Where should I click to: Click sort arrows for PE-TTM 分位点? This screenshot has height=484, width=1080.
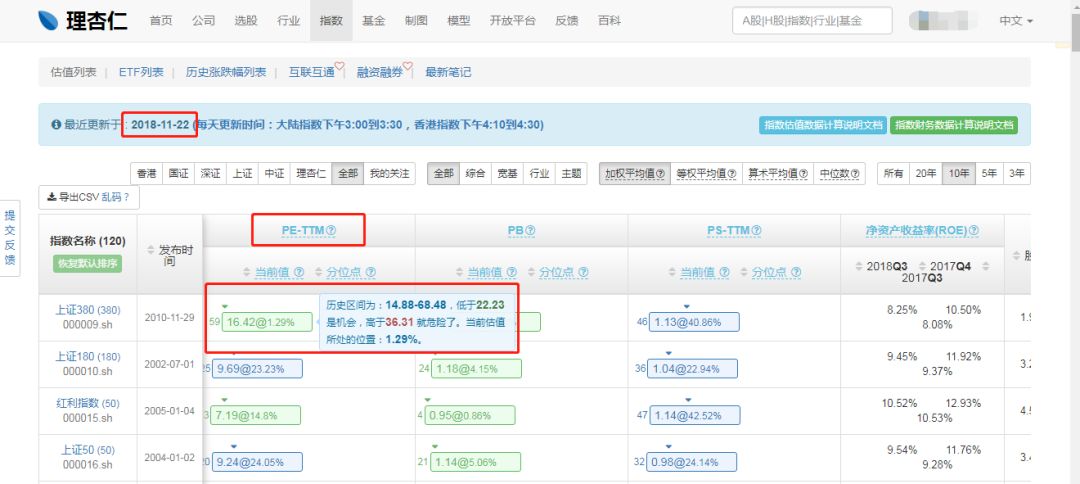point(320,272)
